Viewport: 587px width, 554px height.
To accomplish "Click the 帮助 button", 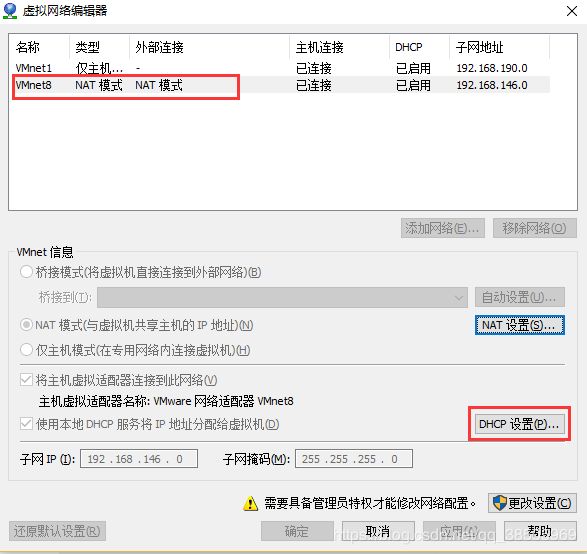I will 540,531.
